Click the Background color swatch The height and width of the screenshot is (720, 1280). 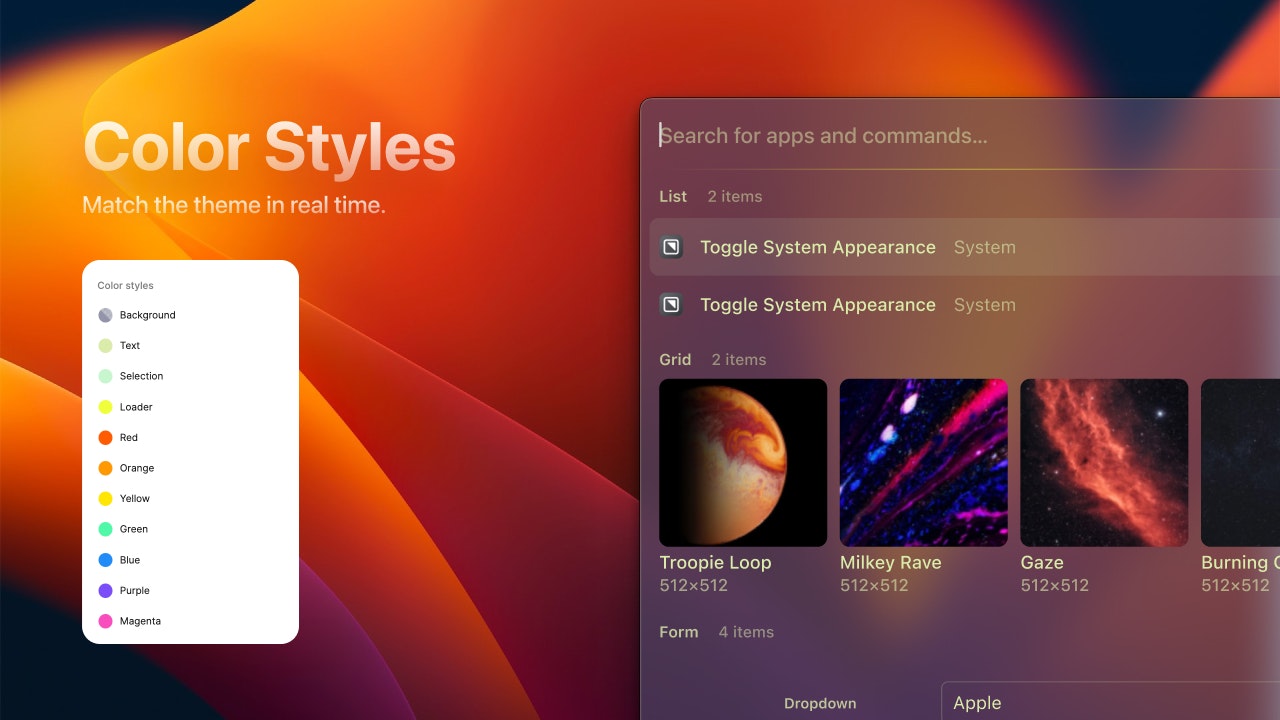(x=105, y=315)
